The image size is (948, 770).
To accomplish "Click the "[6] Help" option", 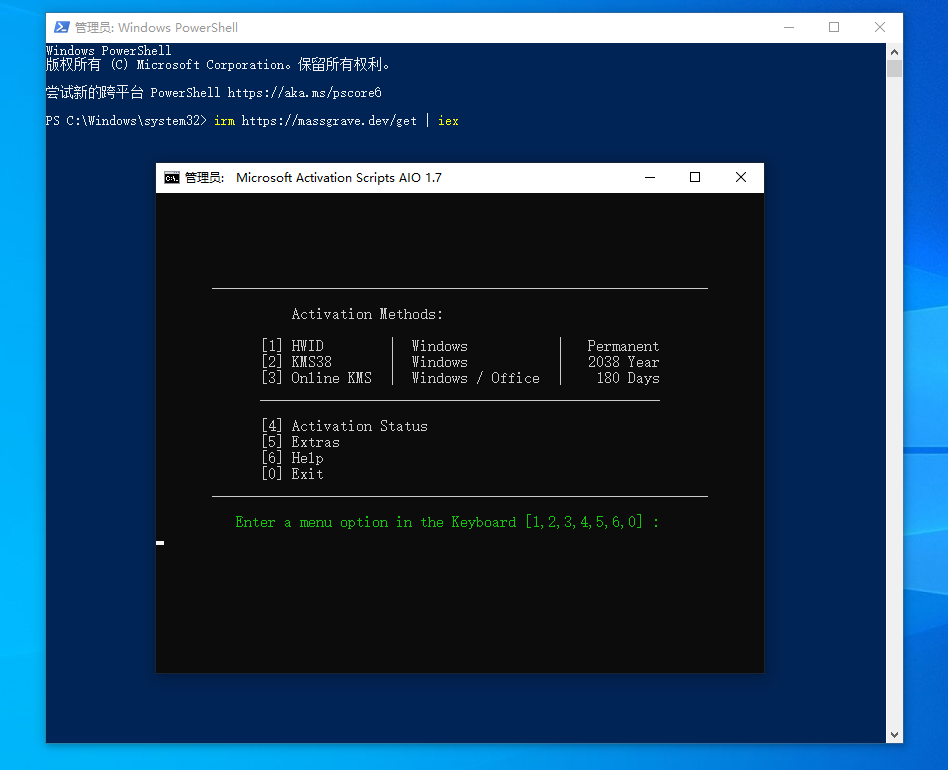I will coord(293,458).
